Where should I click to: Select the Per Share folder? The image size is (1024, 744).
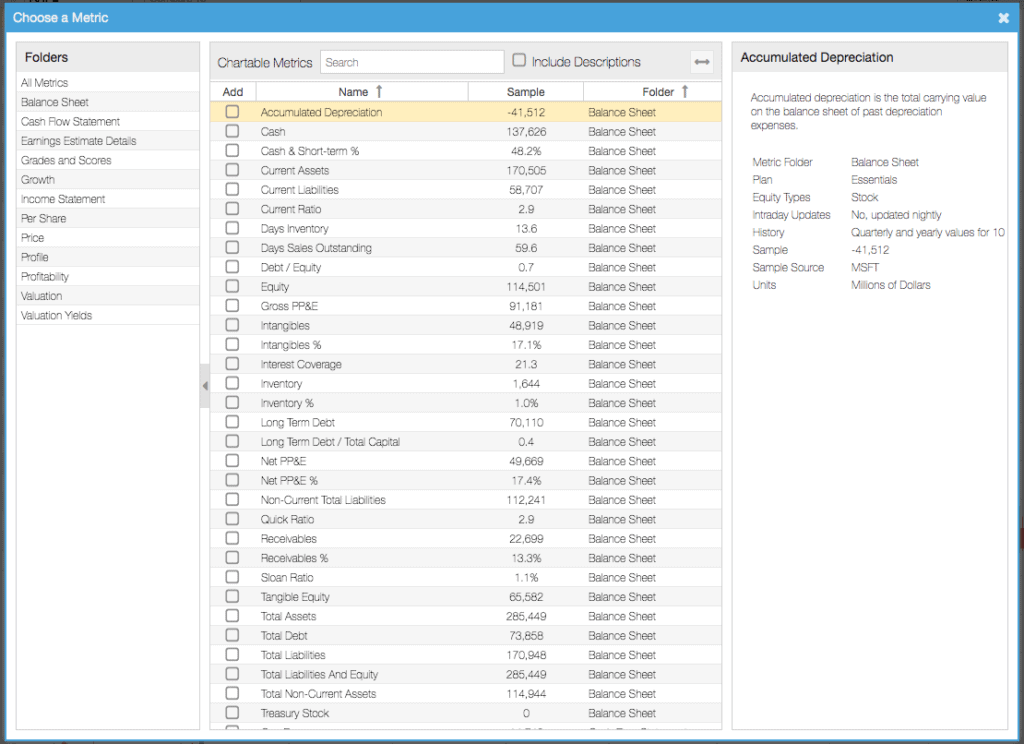[x=108, y=218]
